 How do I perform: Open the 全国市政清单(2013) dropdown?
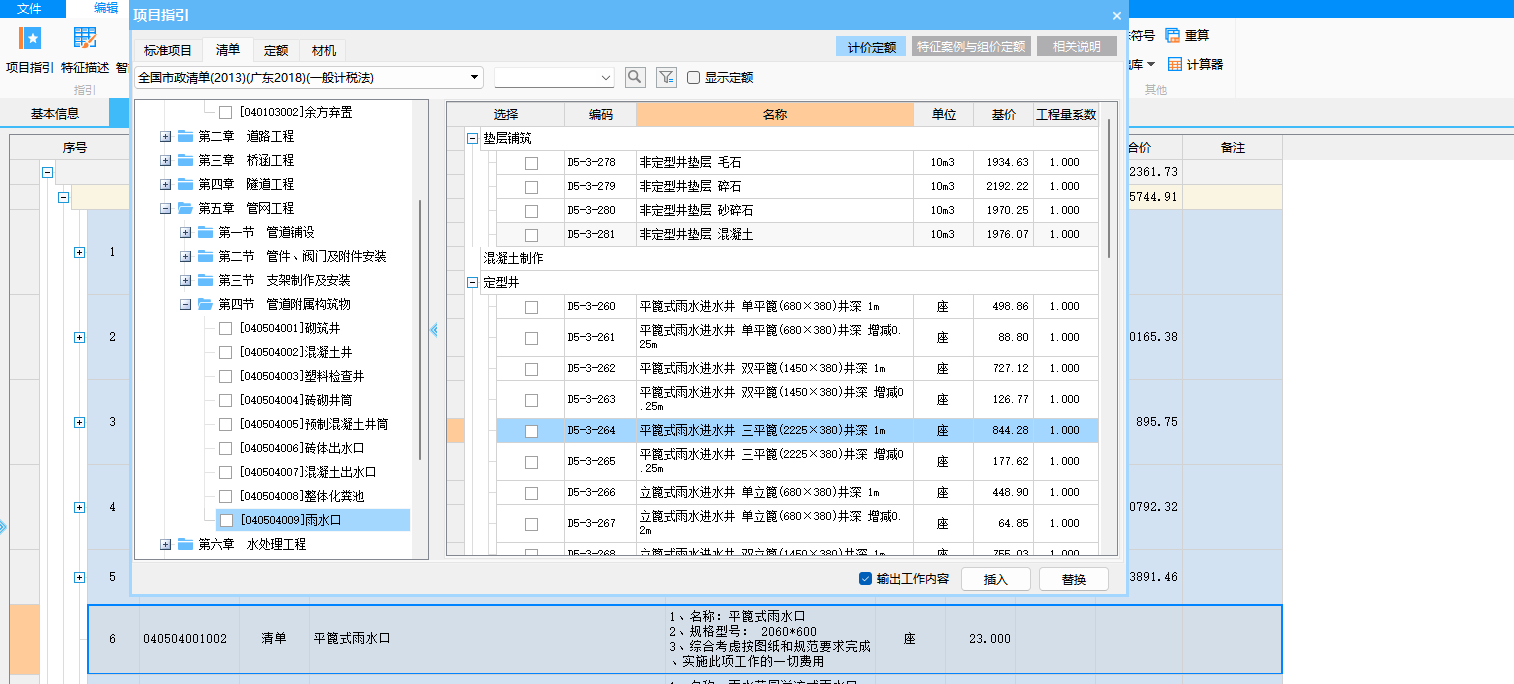click(474, 77)
